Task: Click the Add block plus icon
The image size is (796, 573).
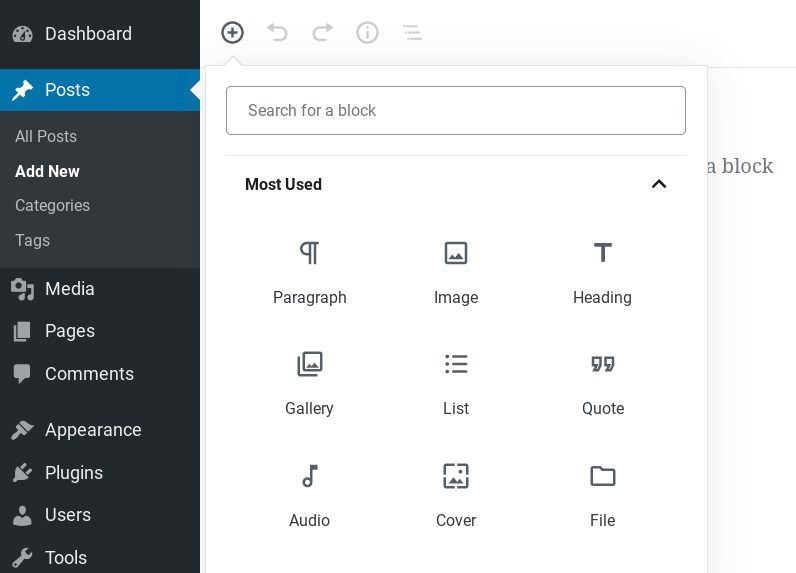Action: [x=232, y=33]
